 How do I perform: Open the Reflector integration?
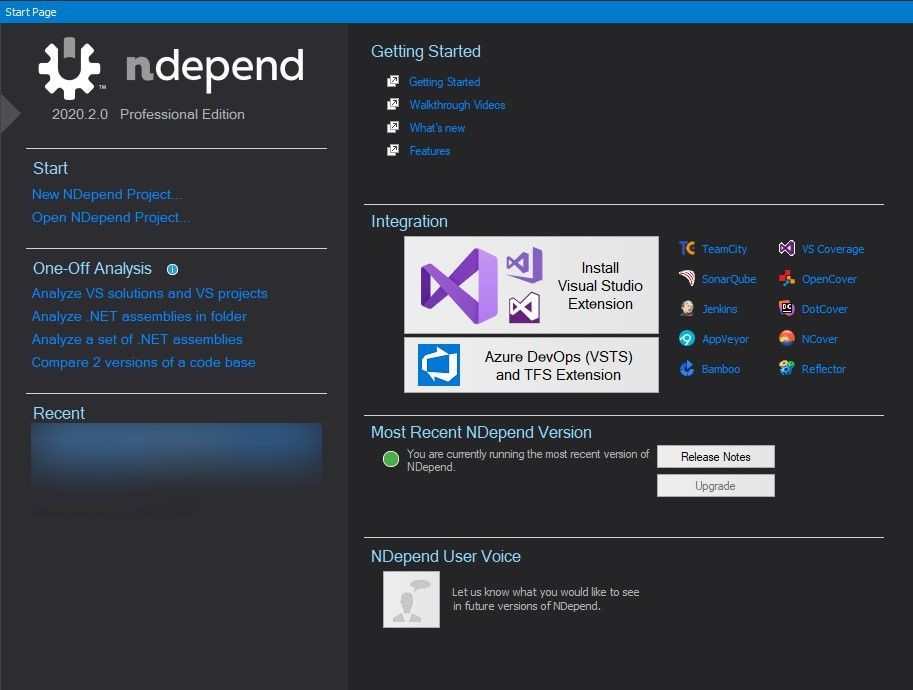pos(789,368)
